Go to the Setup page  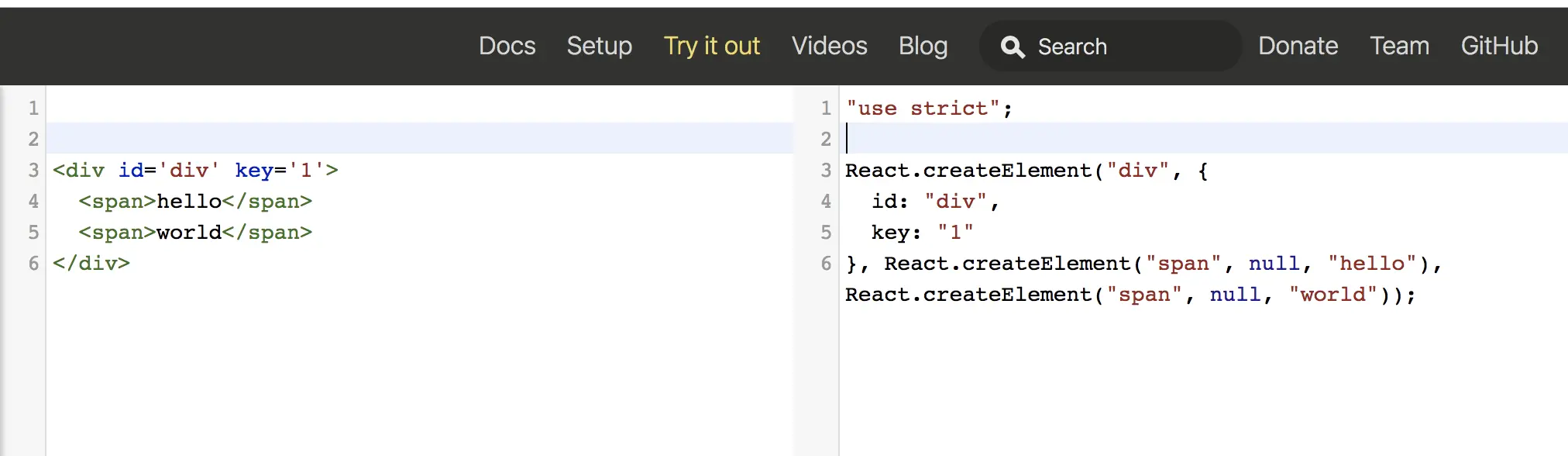599,46
